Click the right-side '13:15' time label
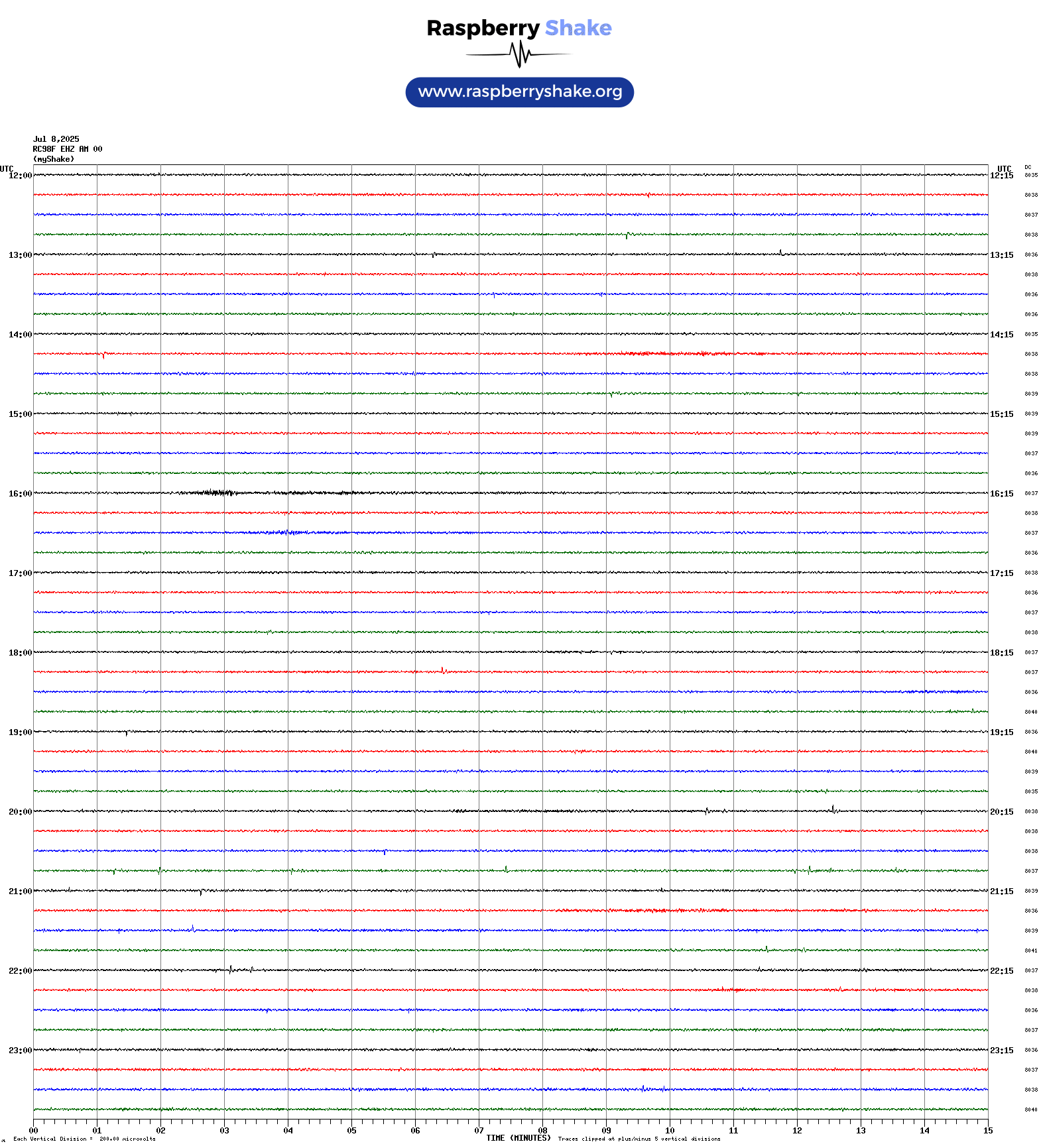1041x1148 pixels. click(x=1001, y=255)
